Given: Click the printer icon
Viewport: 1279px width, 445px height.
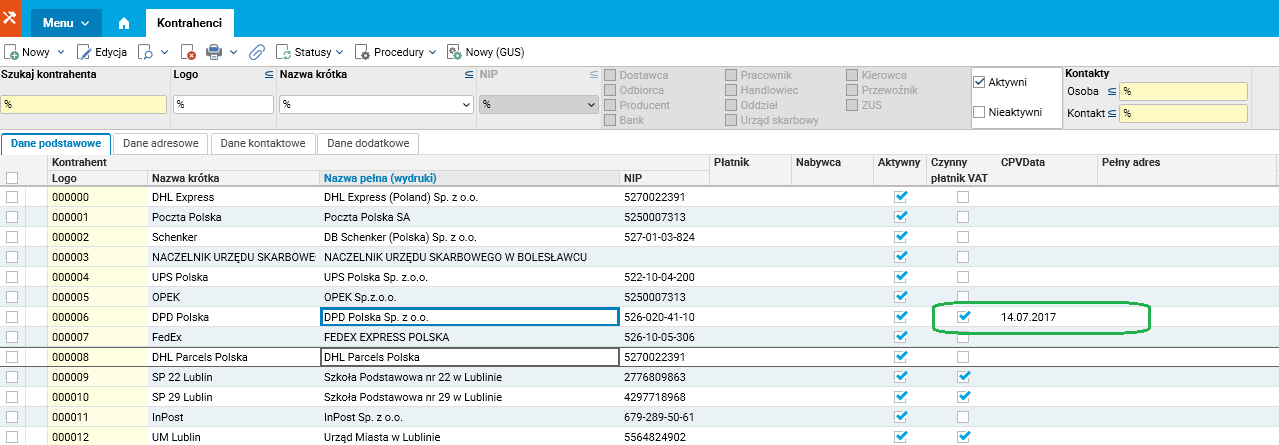Looking at the screenshot, I should 214,52.
